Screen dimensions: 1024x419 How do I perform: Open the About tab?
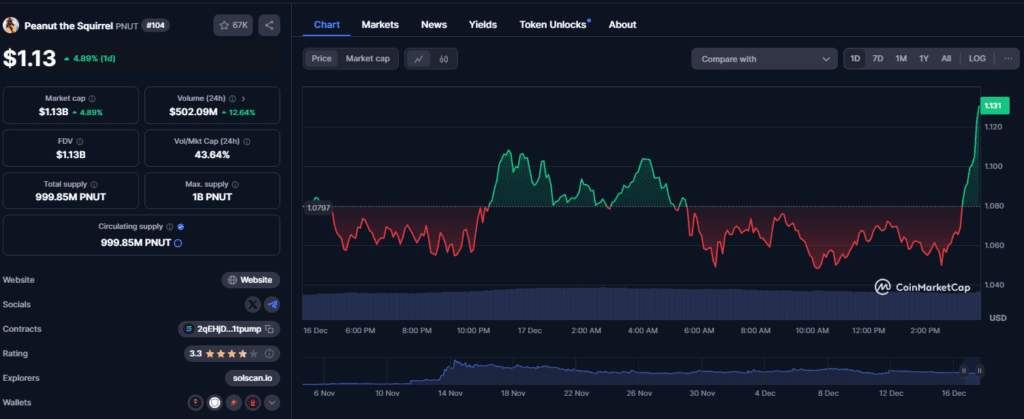(622, 25)
